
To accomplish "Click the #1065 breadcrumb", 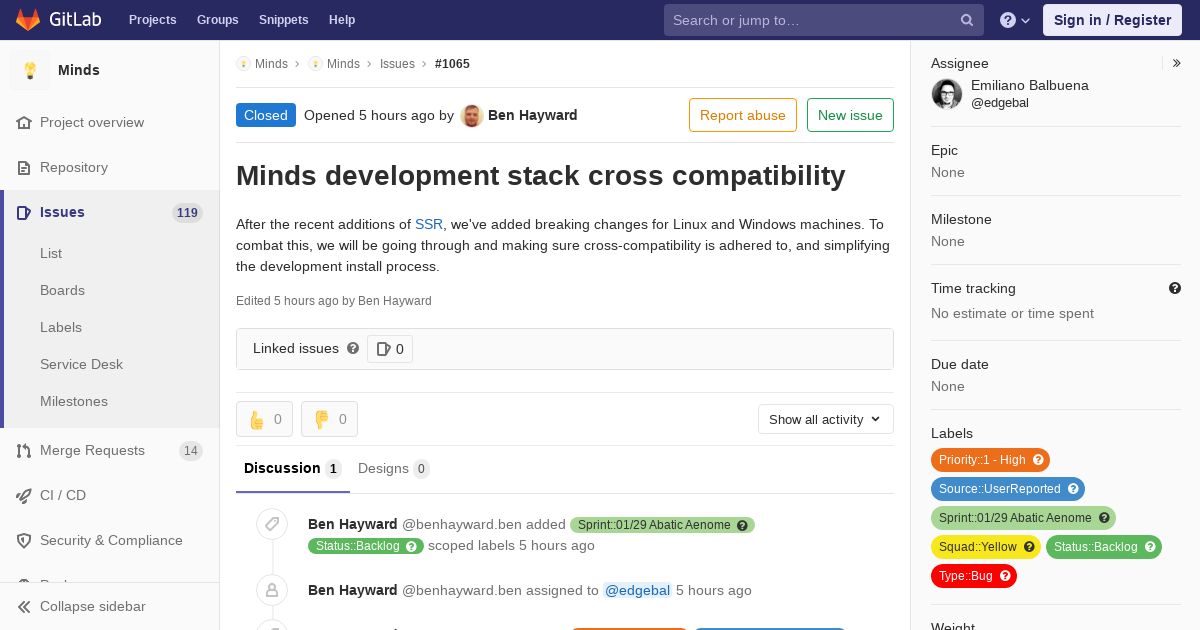I will click(452, 63).
